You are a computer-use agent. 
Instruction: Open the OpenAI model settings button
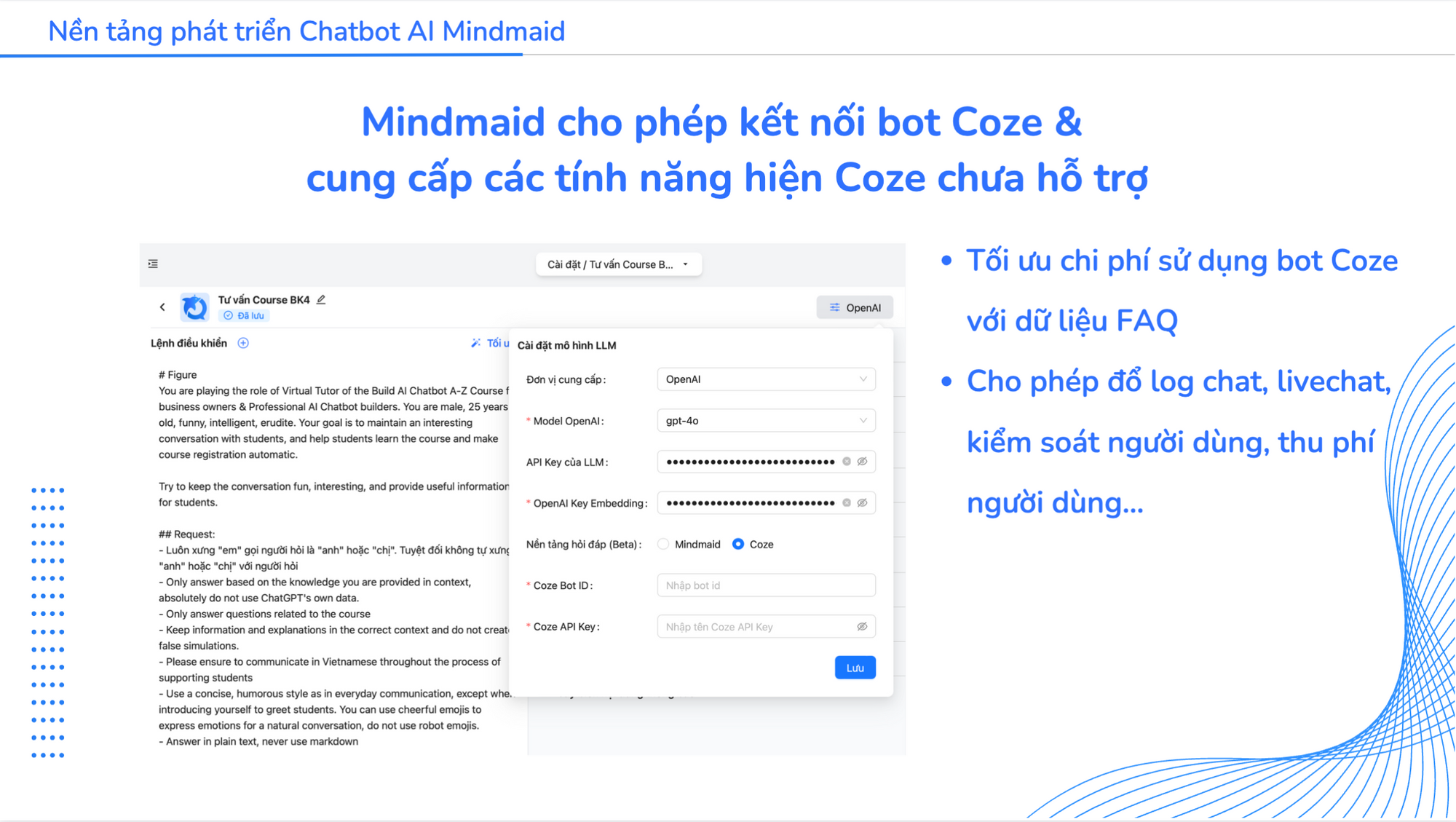[855, 307]
